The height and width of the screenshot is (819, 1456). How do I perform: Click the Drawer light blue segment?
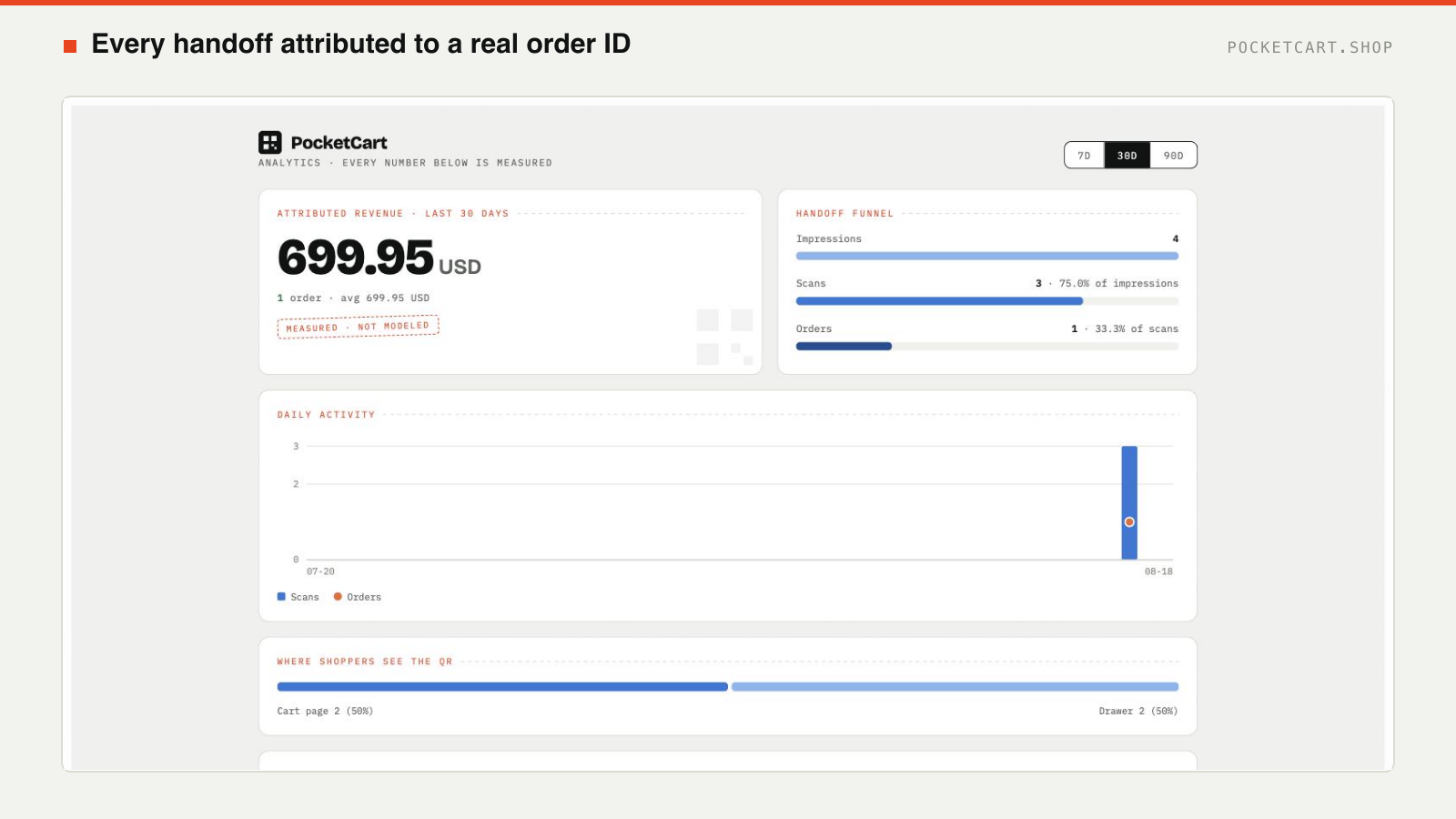click(x=955, y=687)
